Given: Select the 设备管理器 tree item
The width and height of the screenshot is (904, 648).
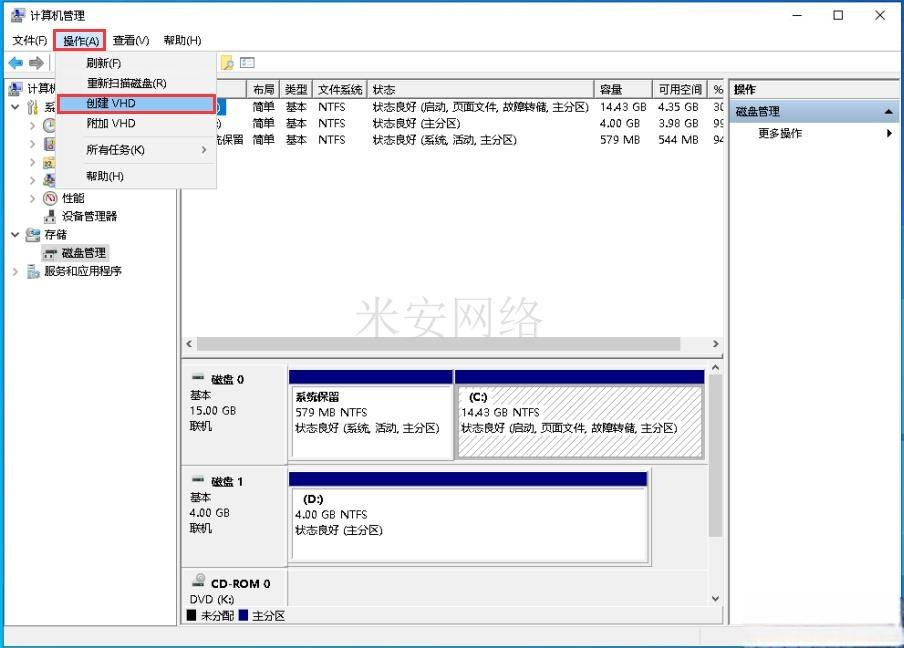Looking at the screenshot, I should (x=89, y=216).
